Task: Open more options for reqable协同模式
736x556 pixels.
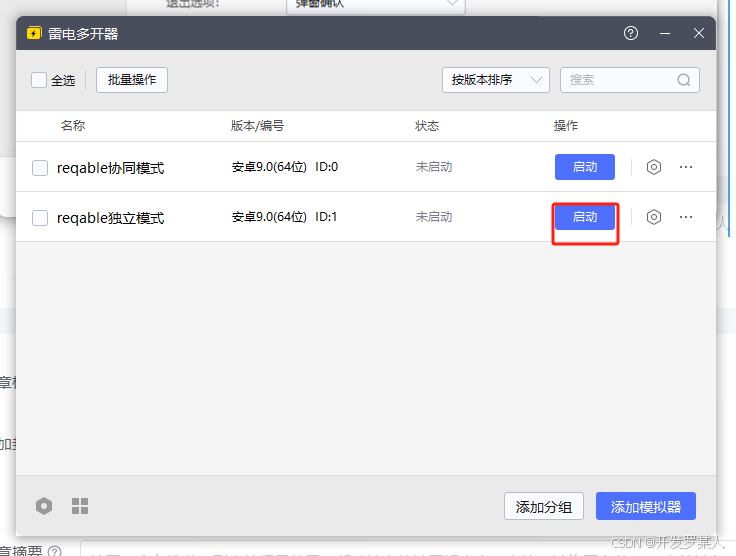Action: [x=686, y=167]
